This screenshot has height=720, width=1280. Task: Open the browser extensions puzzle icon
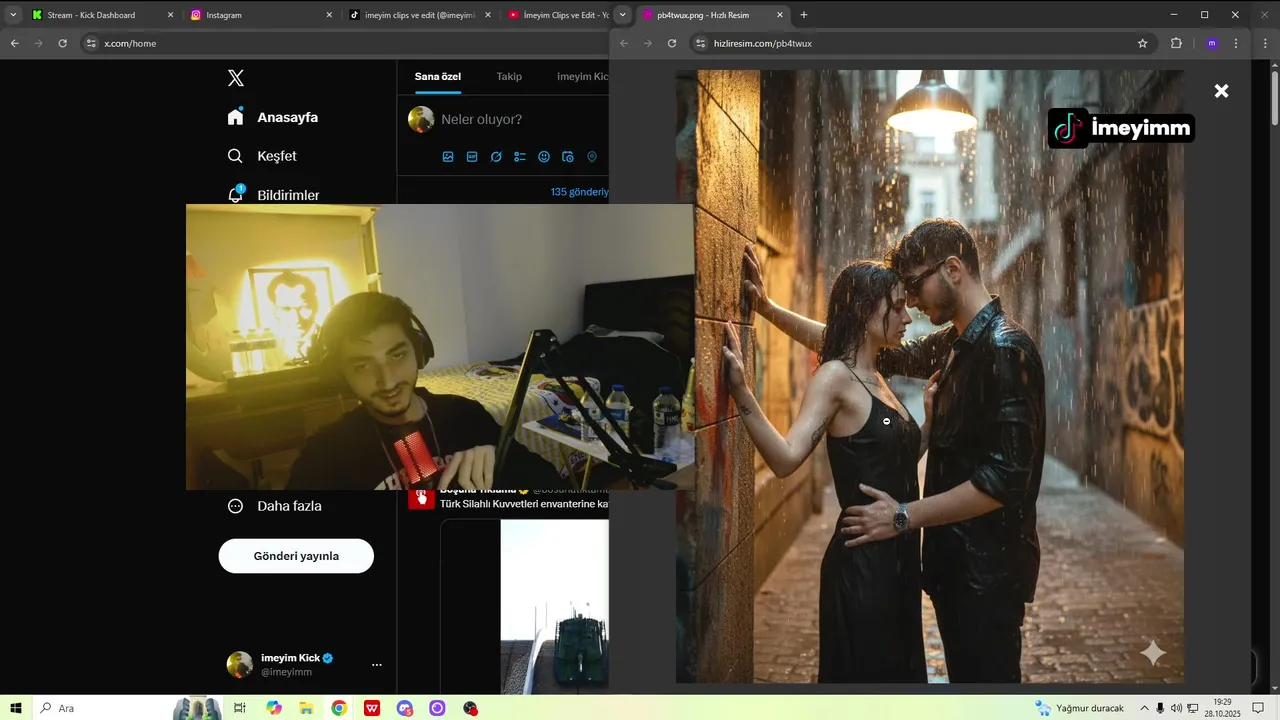coord(1176,43)
